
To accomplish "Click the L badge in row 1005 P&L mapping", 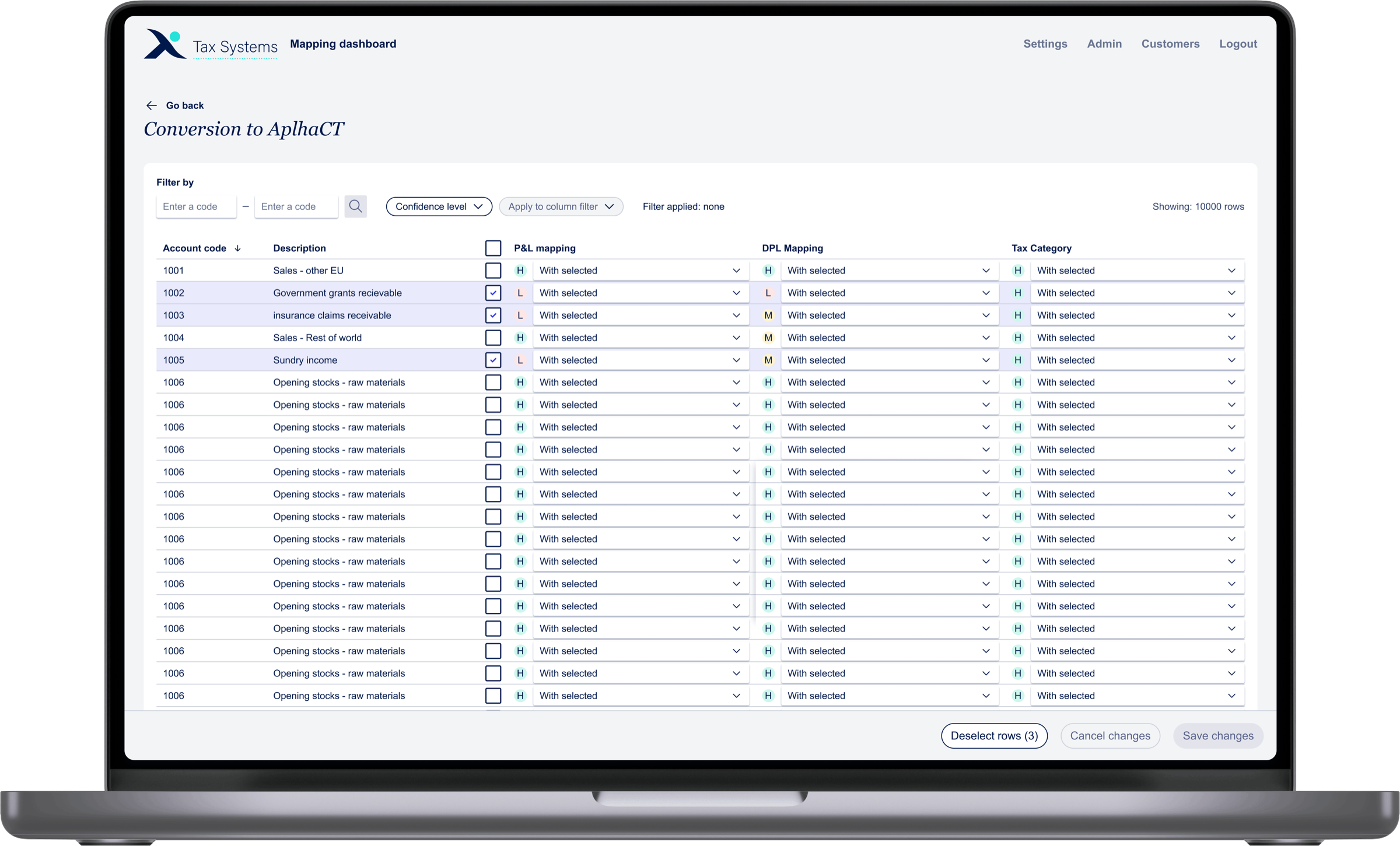I will [520, 360].
